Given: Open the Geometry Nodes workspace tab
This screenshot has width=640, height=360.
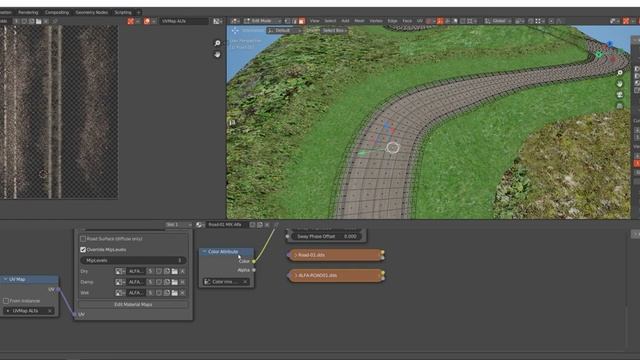Looking at the screenshot, I should click(91, 12).
